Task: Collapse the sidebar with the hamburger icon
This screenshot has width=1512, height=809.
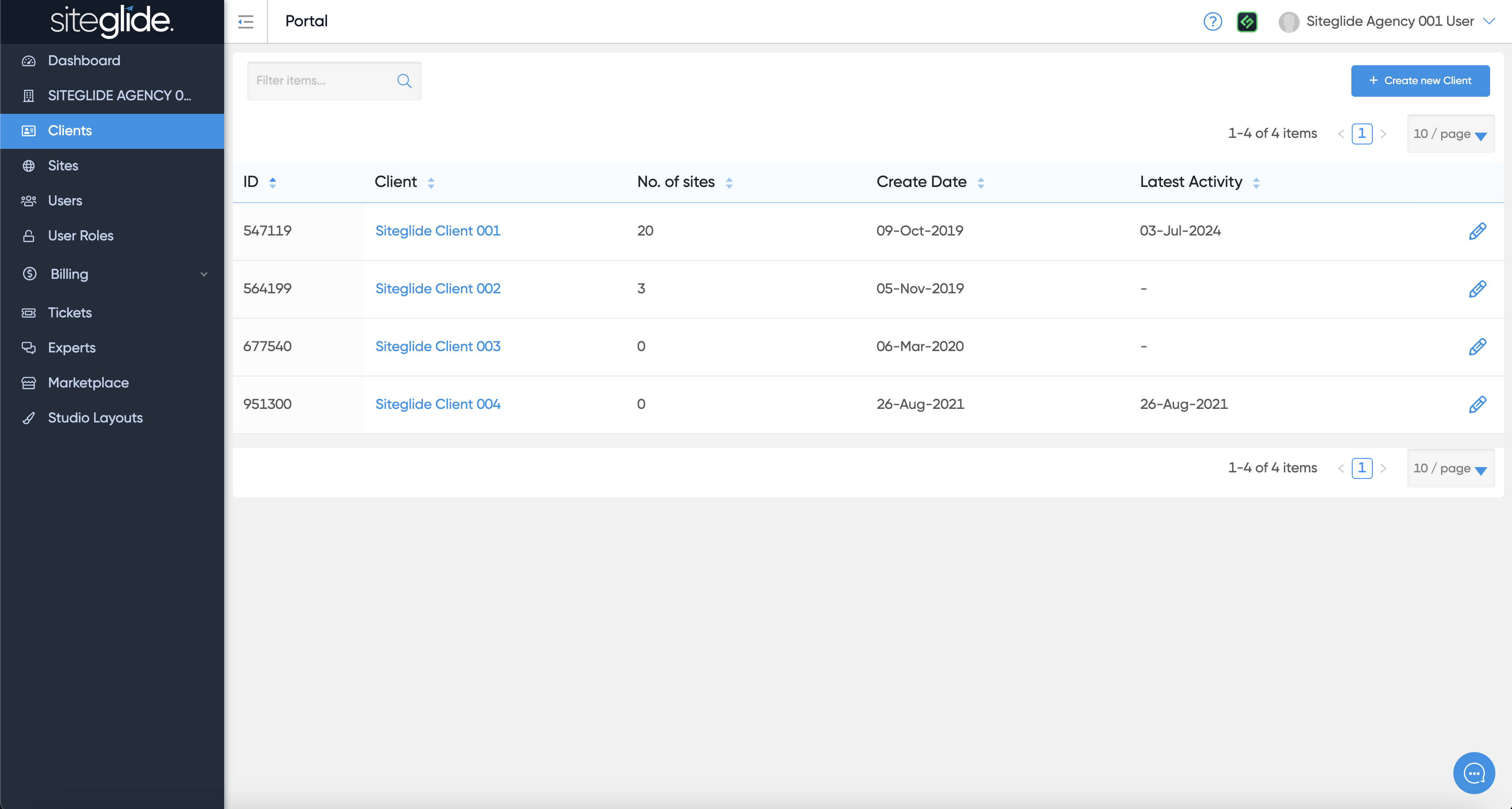Action: [245, 22]
